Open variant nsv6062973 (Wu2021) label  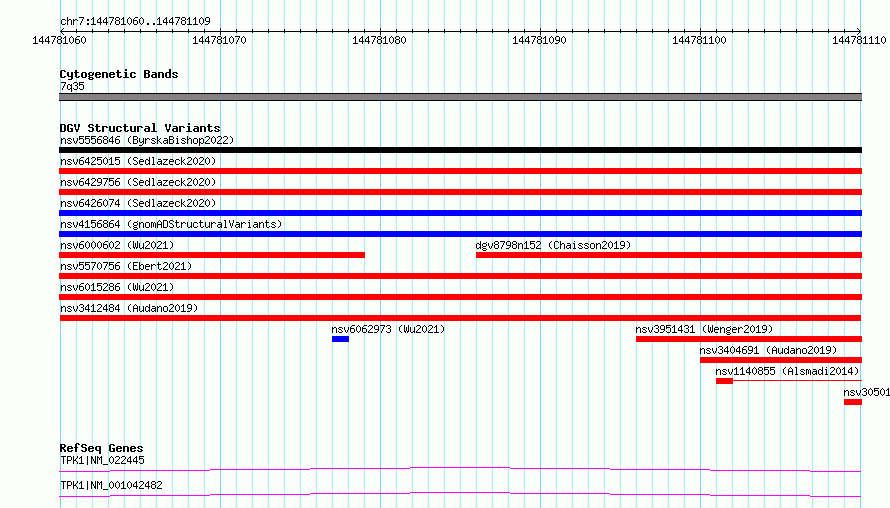(388, 329)
